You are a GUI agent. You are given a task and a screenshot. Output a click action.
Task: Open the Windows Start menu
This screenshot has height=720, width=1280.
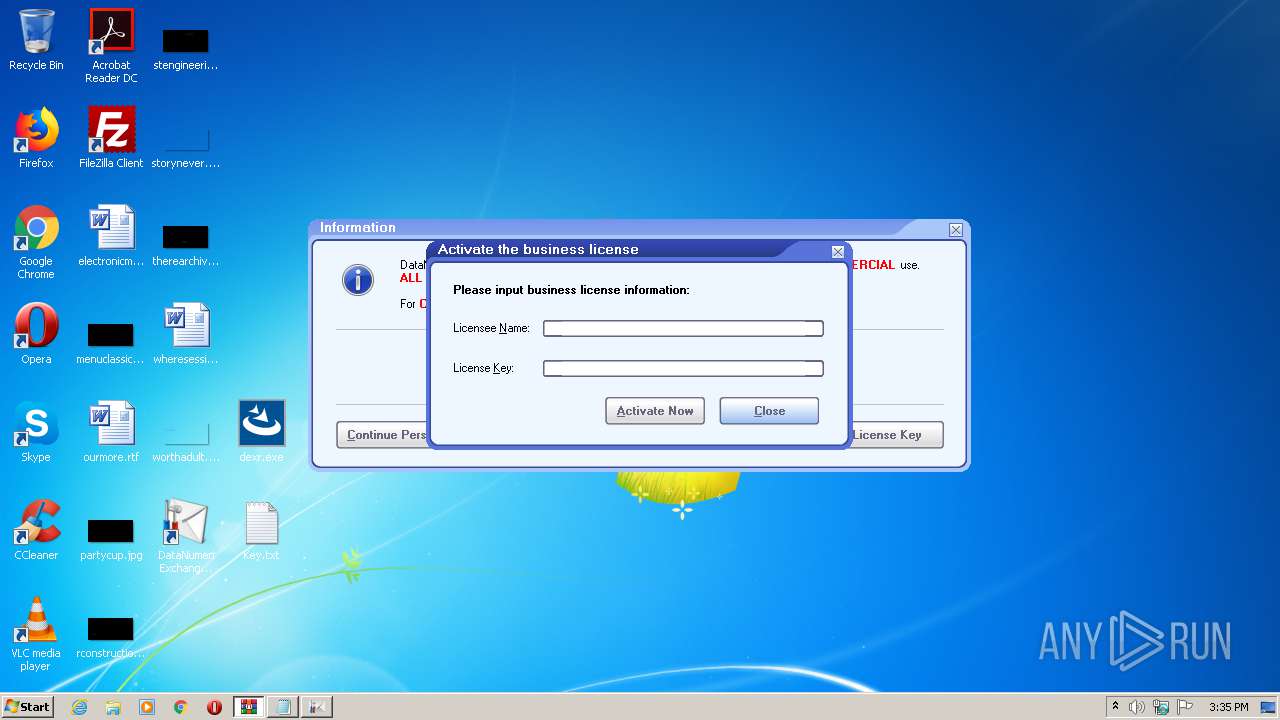(x=27, y=706)
